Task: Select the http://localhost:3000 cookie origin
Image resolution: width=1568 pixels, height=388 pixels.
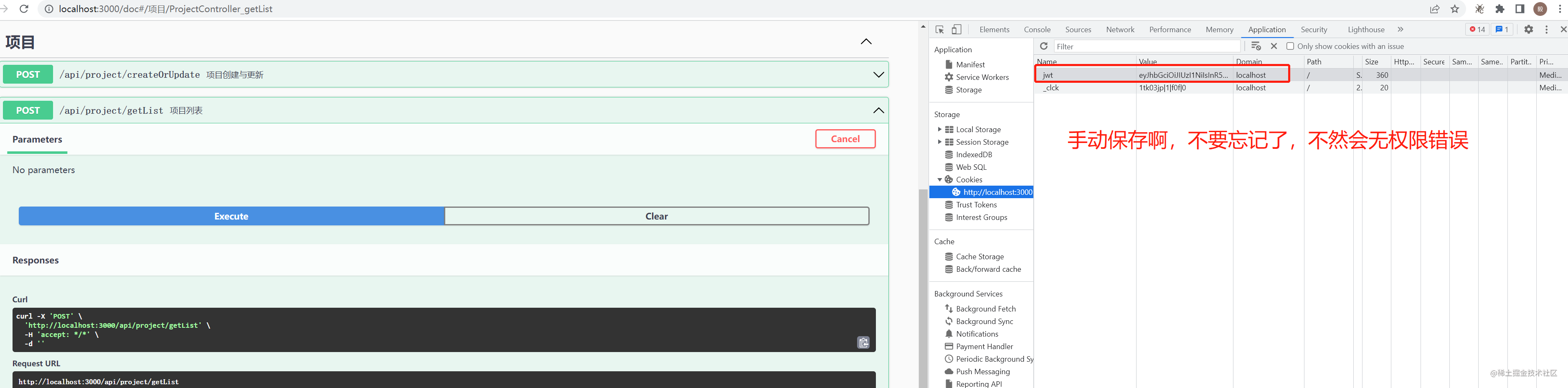Action: tap(981, 192)
